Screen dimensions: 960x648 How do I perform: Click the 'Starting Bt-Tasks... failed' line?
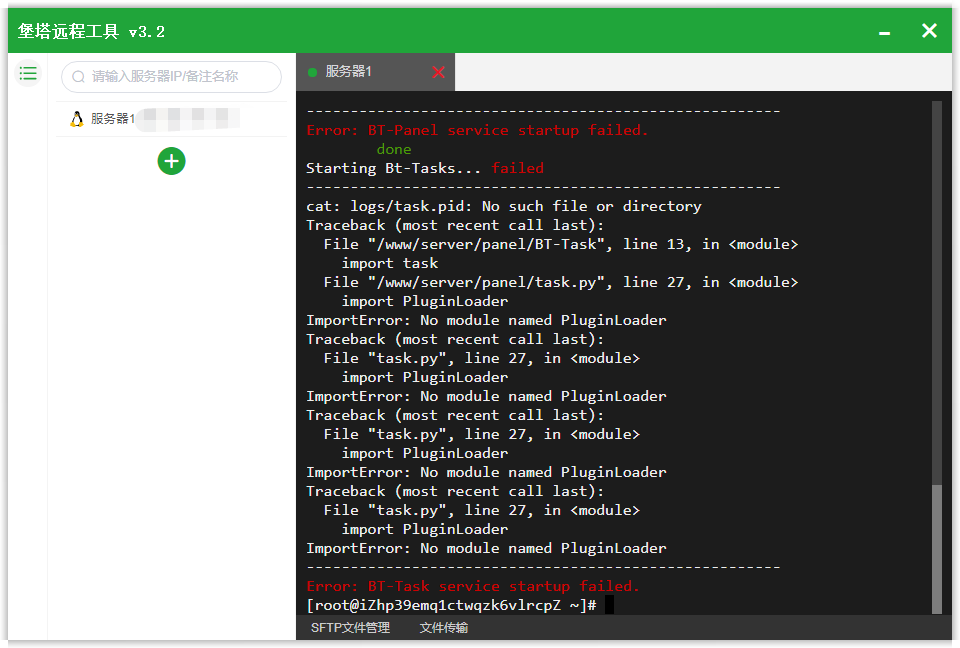tap(425, 168)
